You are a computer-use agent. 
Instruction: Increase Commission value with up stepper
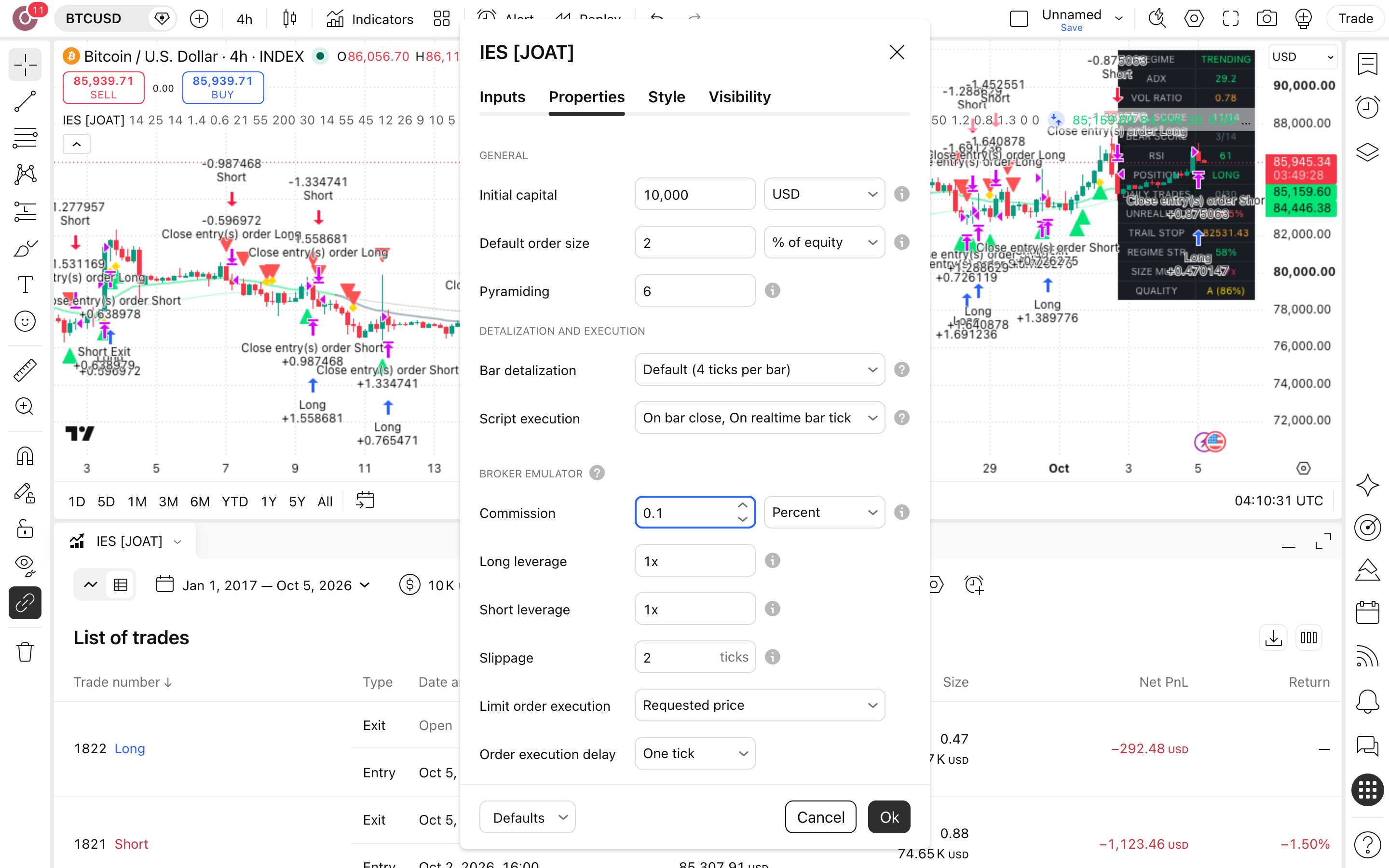(743, 505)
